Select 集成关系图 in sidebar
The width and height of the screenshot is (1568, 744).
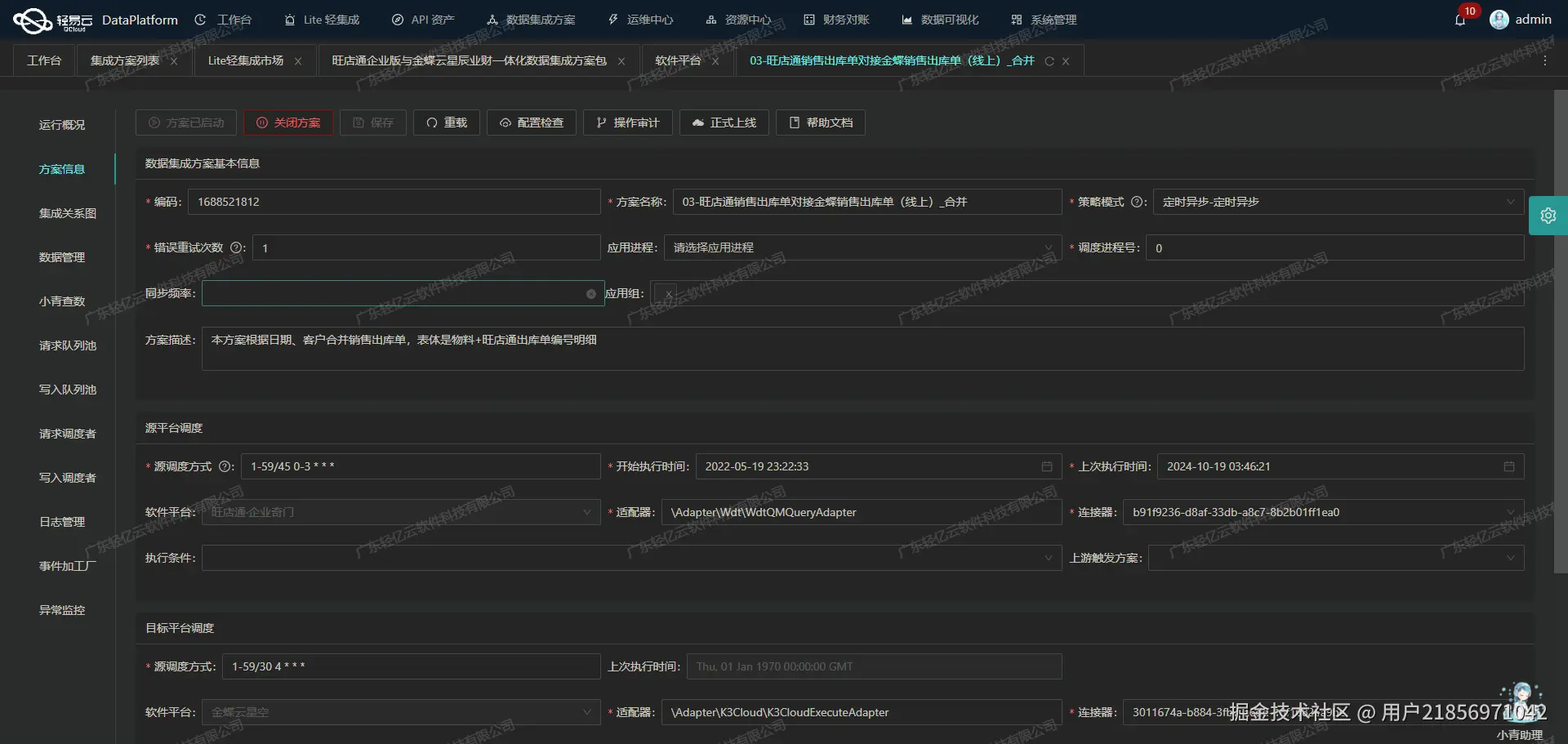click(x=68, y=213)
